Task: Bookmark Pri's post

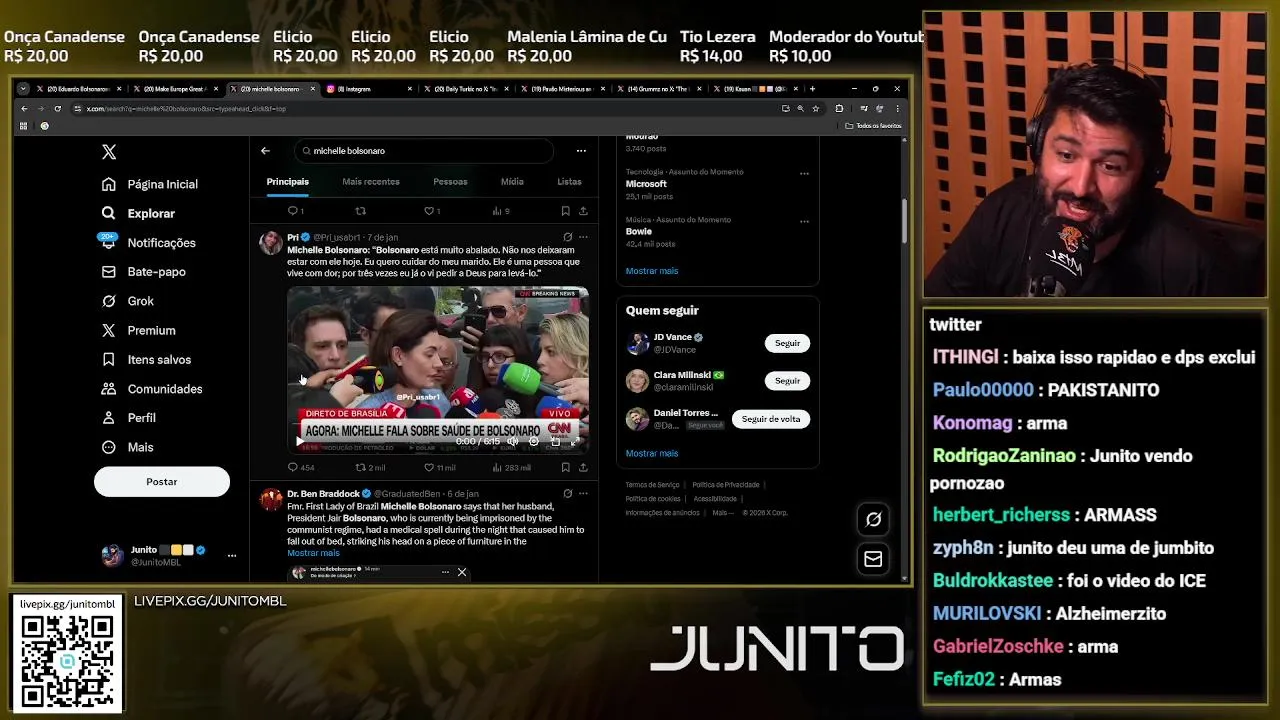Action: click(x=565, y=467)
